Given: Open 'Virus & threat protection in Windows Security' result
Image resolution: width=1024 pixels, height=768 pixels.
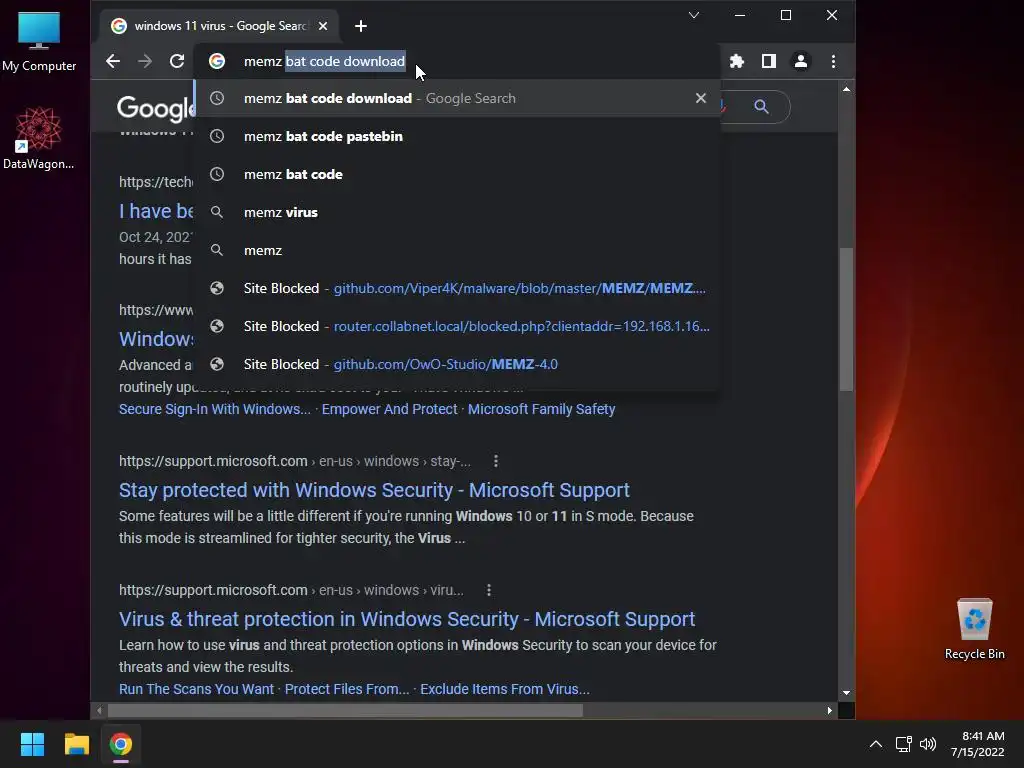Looking at the screenshot, I should click(x=407, y=619).
